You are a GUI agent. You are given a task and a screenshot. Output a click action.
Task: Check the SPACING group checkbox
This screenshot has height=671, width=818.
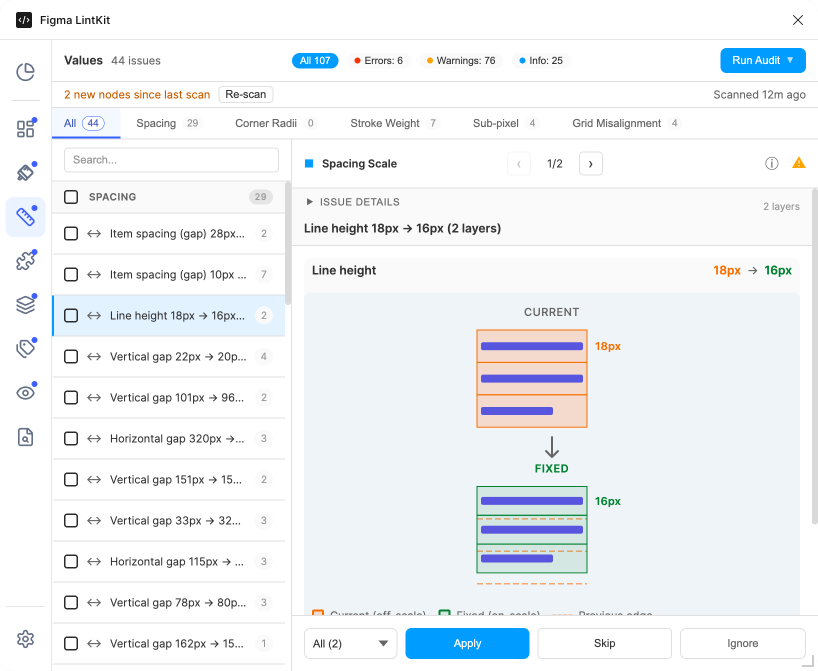[71, 197]
